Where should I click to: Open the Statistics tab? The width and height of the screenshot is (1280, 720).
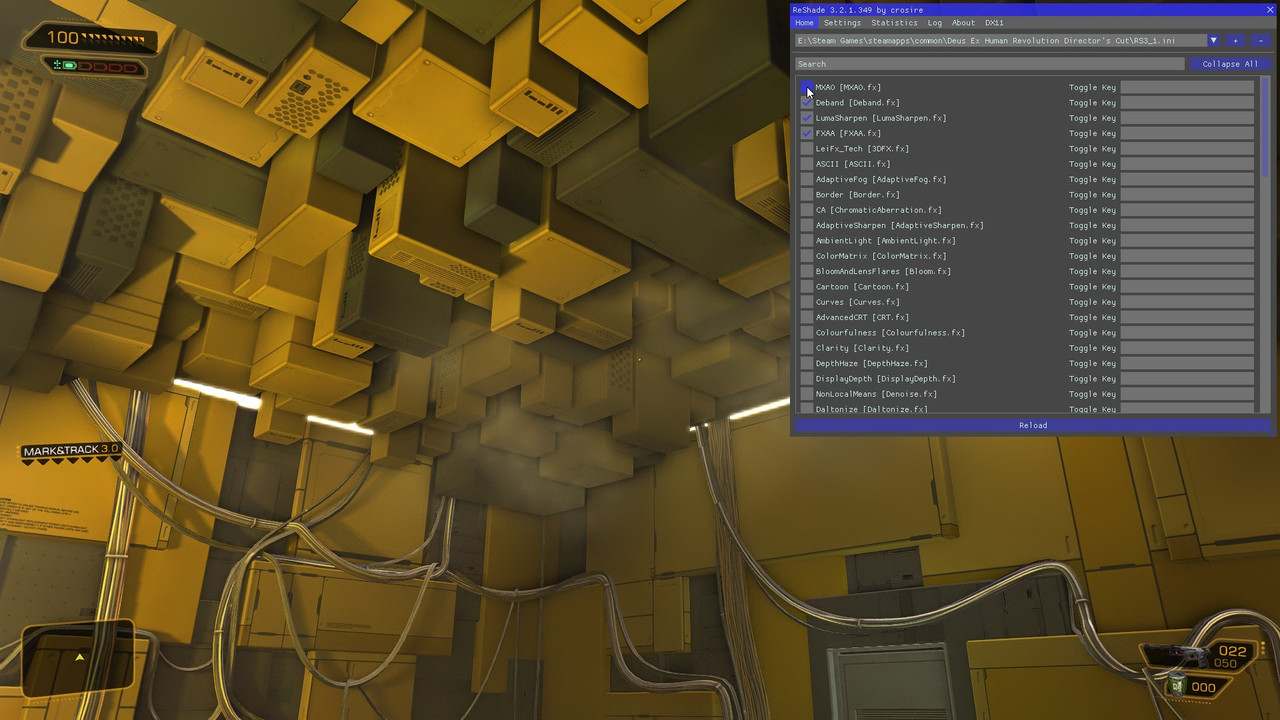click(x=894, y=23)
